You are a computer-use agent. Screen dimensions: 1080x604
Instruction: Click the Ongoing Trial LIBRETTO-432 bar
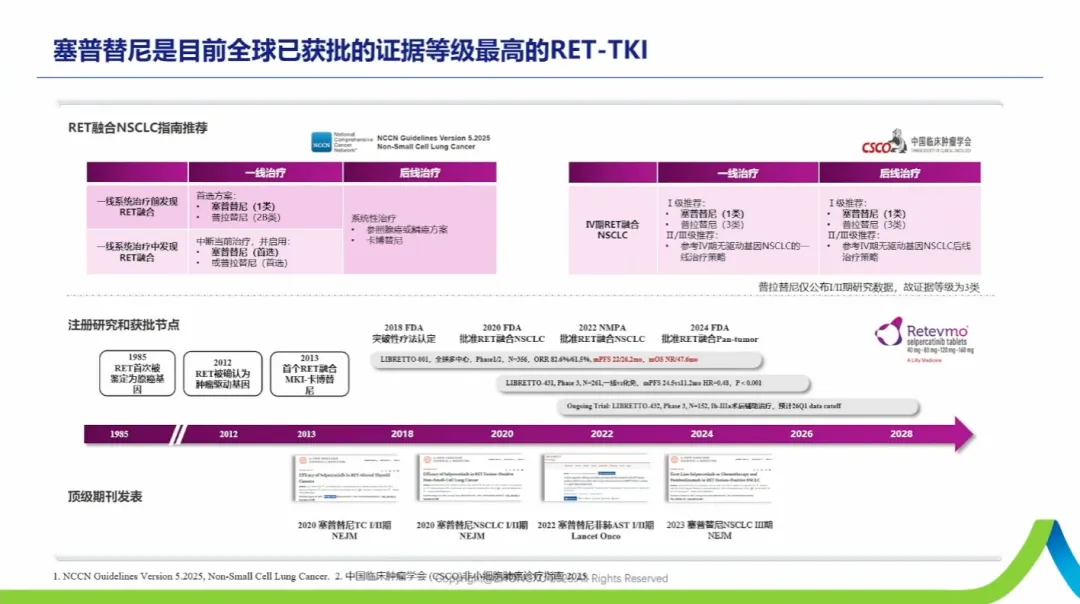(738, 406)
